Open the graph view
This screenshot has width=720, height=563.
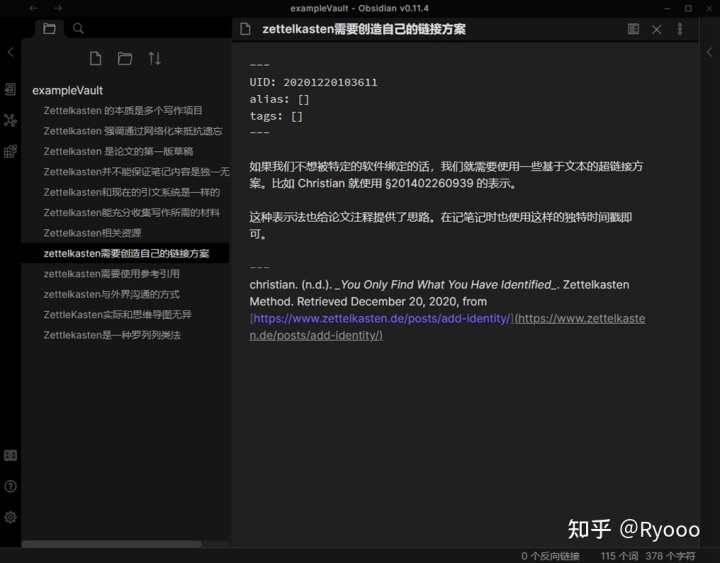coord(10,120)
